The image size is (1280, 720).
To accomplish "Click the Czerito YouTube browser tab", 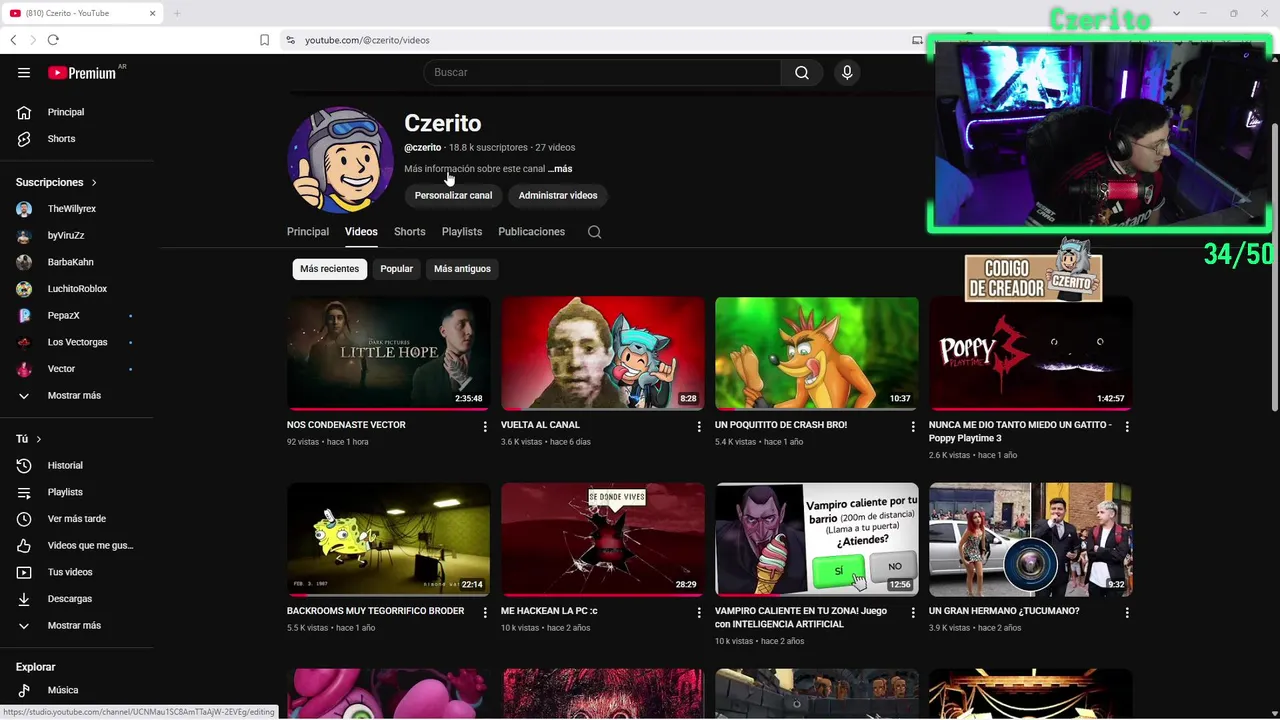I will (80, 13).
